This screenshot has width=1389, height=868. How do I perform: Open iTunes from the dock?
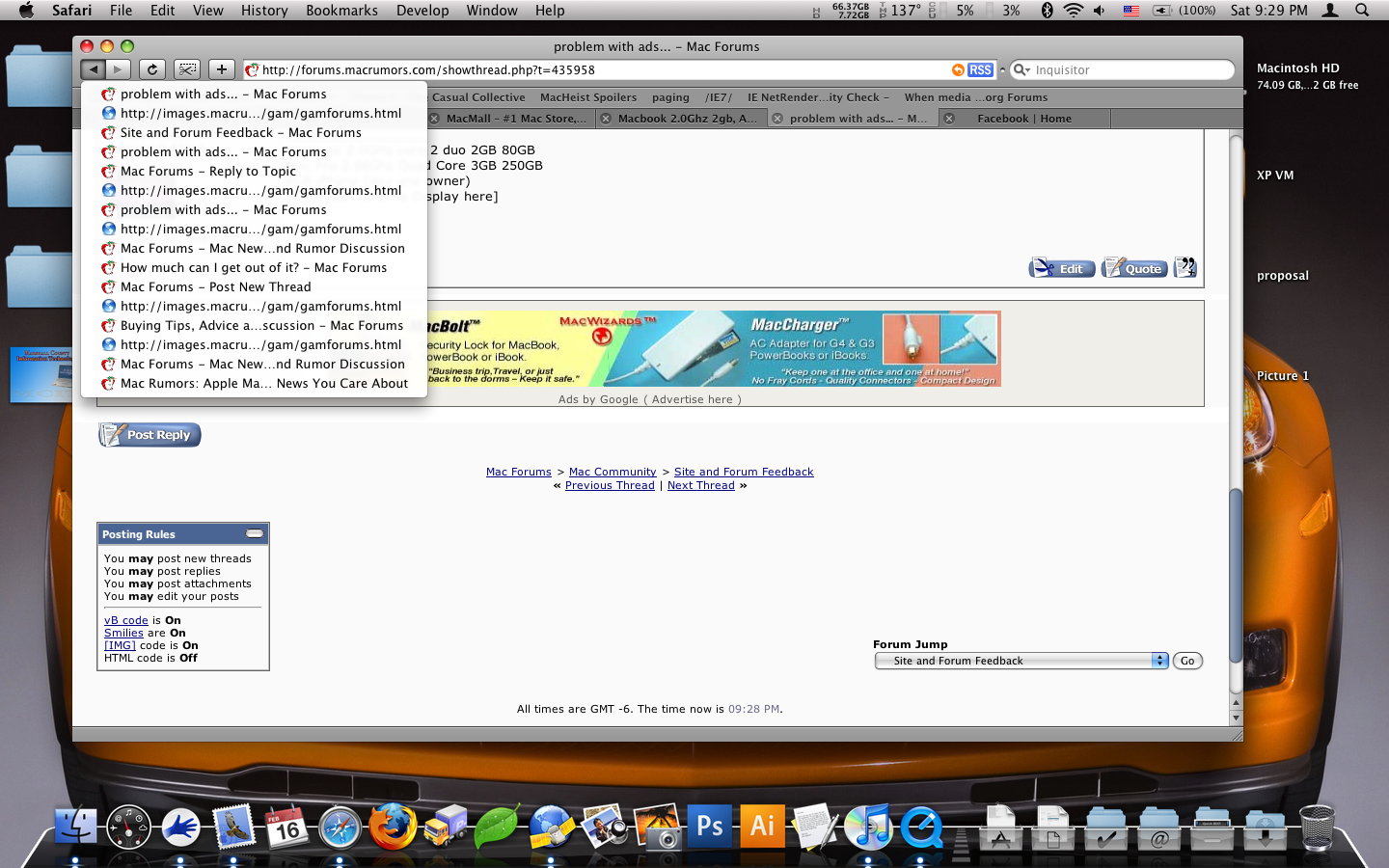[x=868, y=827]
